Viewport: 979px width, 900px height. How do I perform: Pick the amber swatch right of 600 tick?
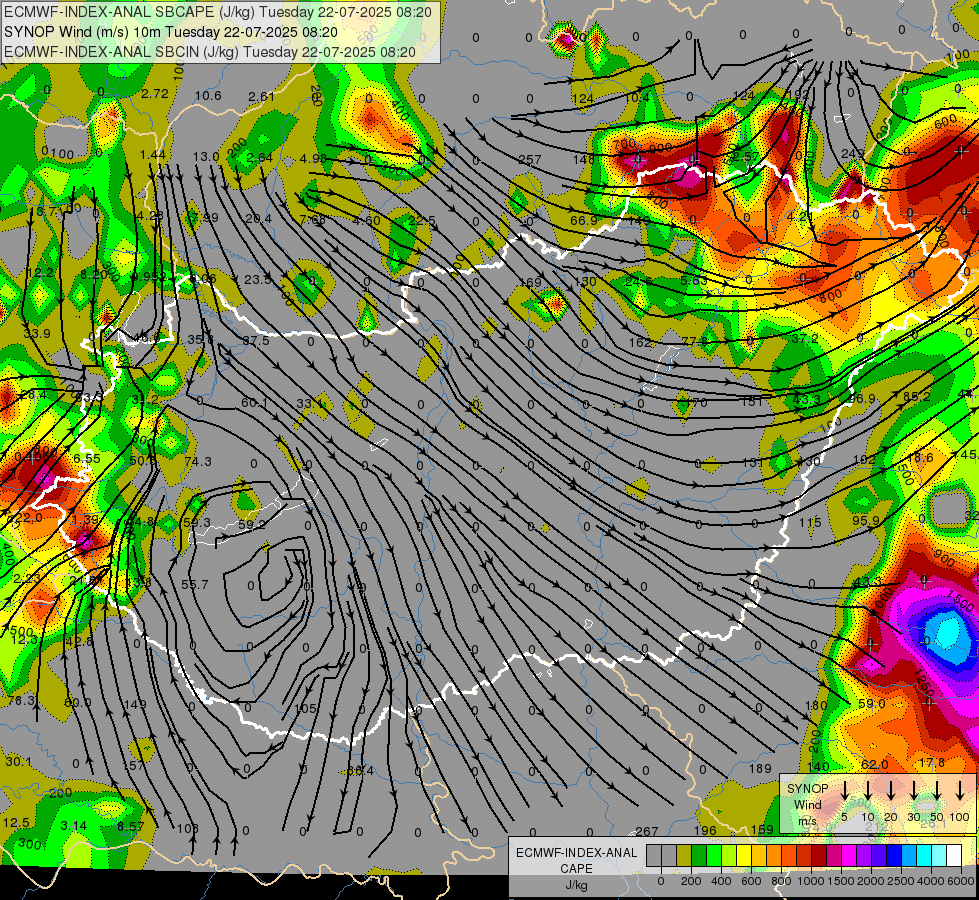tap(759, 856)
